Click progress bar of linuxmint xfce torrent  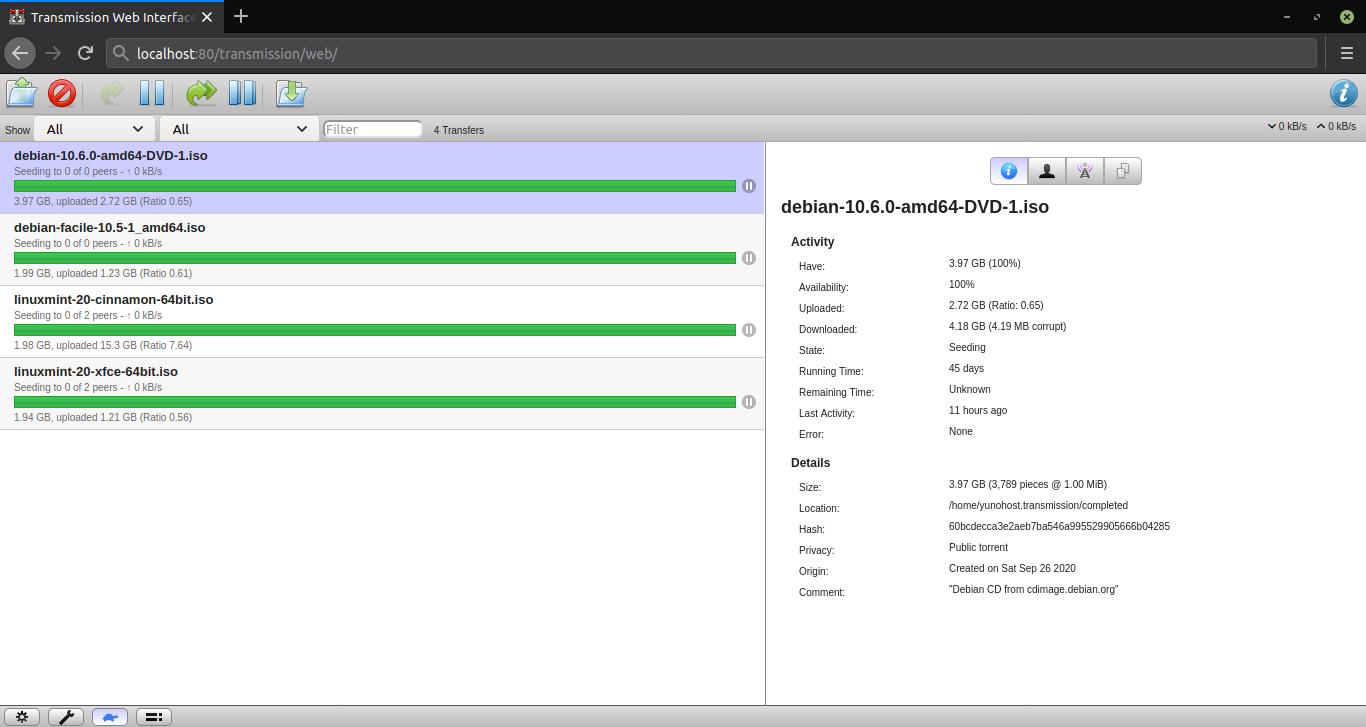click(375, 402)
